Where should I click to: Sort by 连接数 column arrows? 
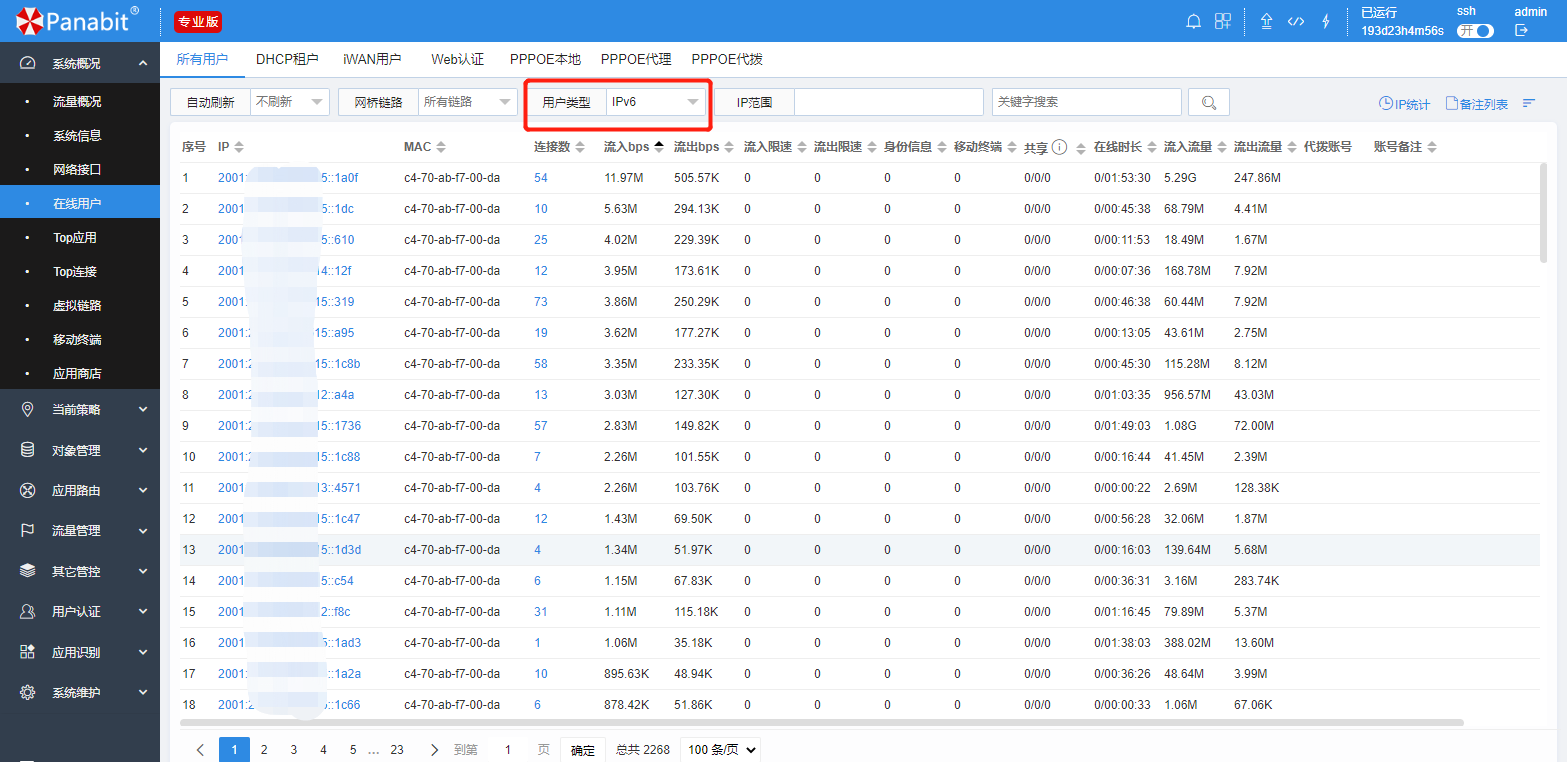[x=579, y=147]
